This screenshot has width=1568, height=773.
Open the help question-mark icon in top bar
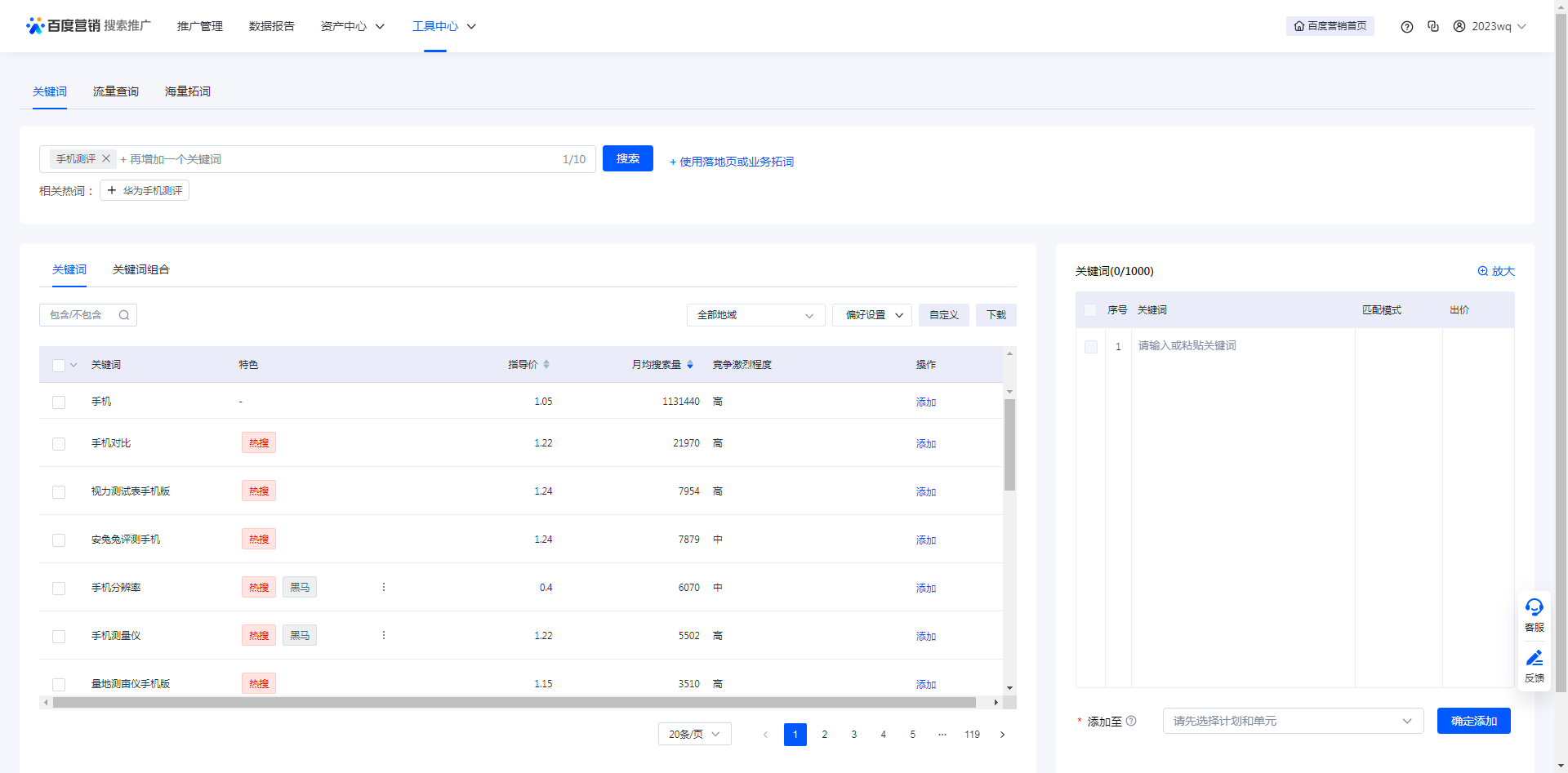[1406, 26]
